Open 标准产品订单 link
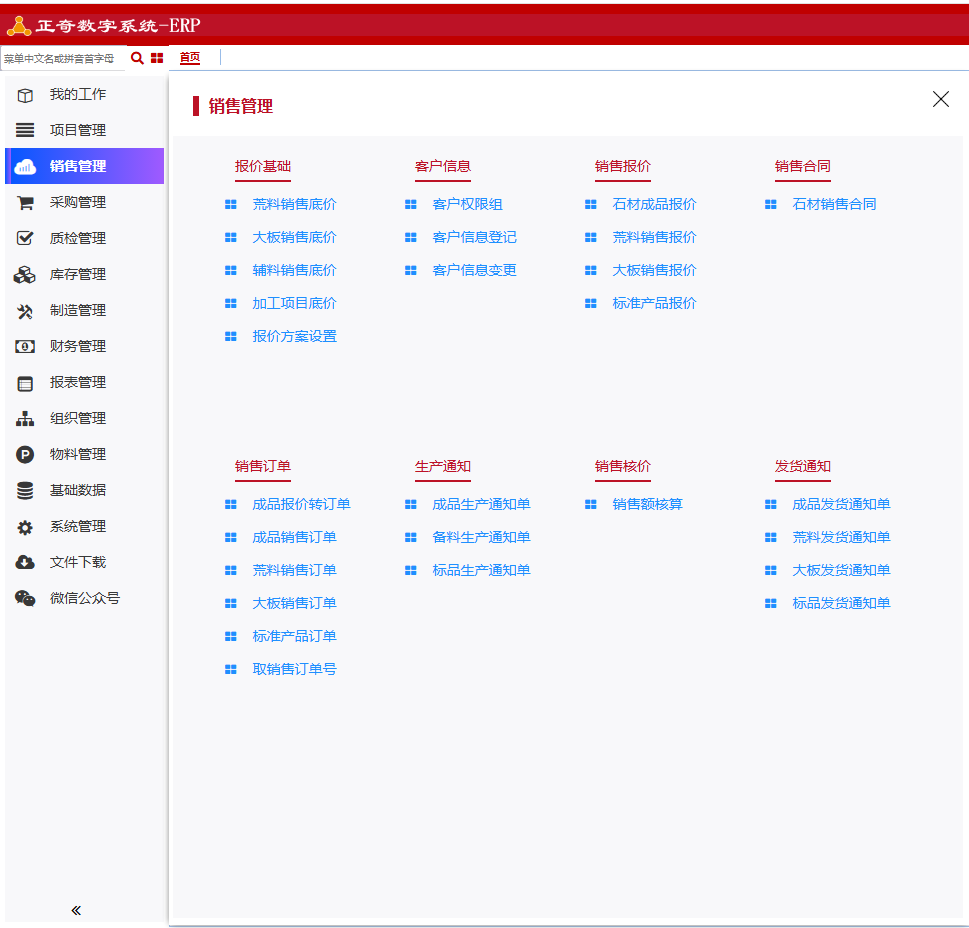Screen dimensions: 969x928 [x=294, y=636]
